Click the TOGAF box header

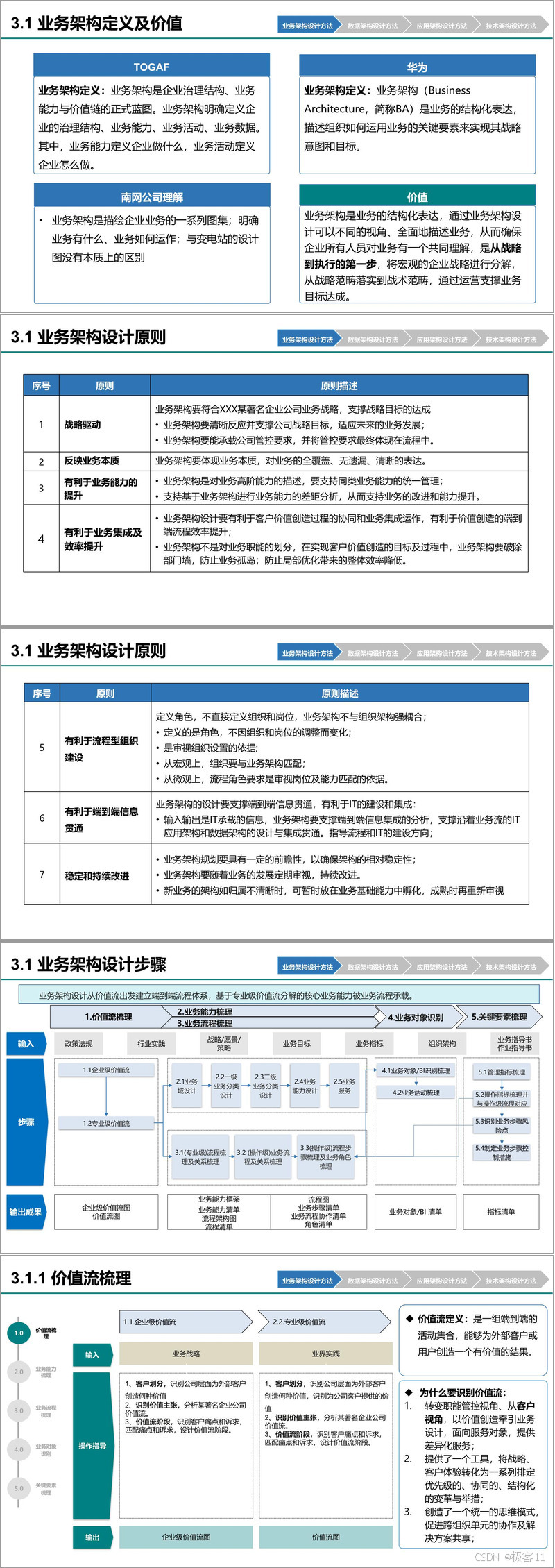151,67
